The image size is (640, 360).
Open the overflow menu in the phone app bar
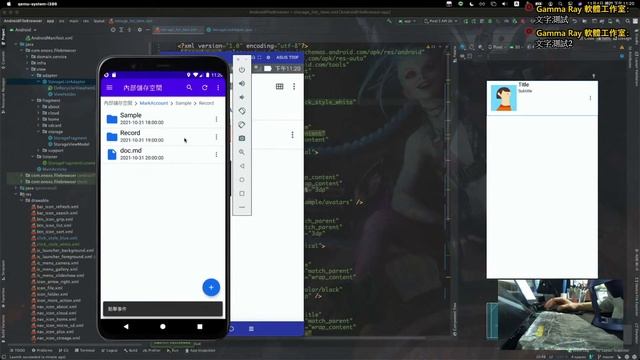pyautogui.click(x=218, y=87)
